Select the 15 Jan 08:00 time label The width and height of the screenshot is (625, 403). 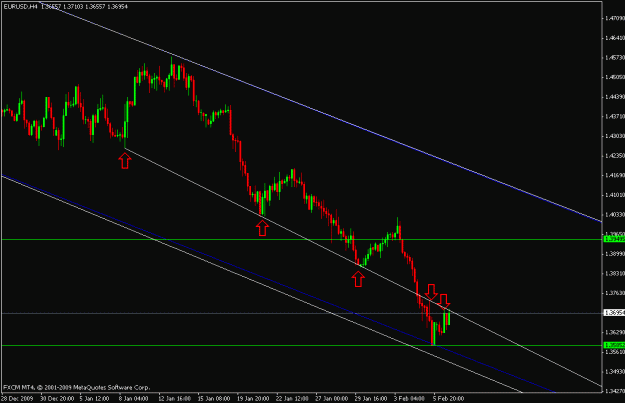tap(214, 398)
